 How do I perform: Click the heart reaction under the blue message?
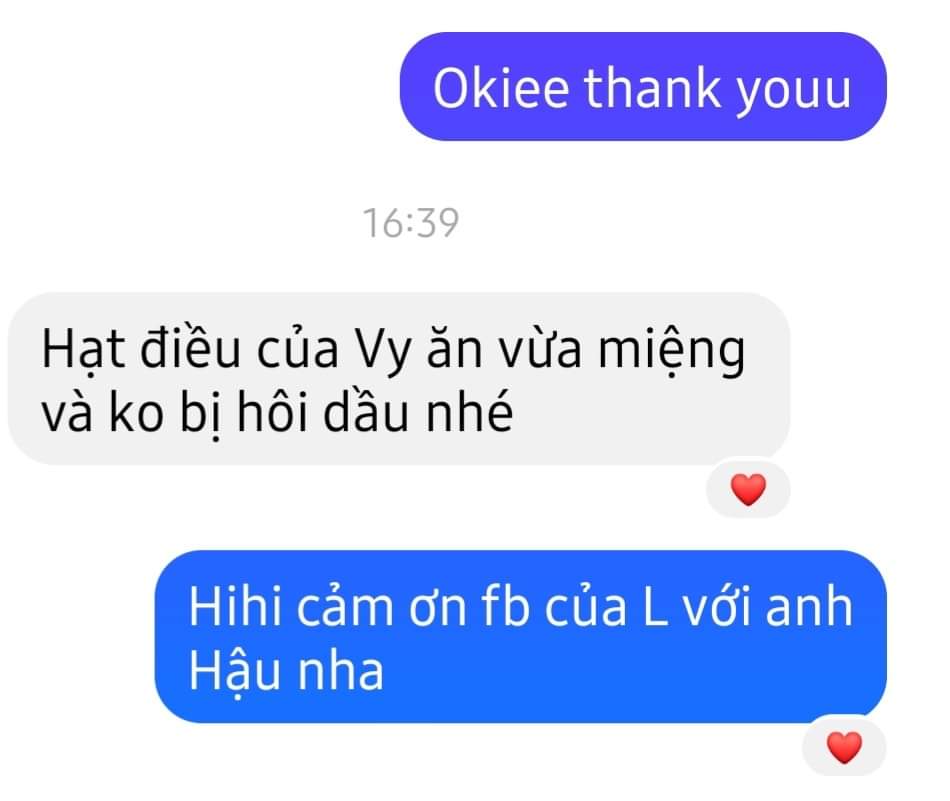pyautogui.click(x=844, y=747)
